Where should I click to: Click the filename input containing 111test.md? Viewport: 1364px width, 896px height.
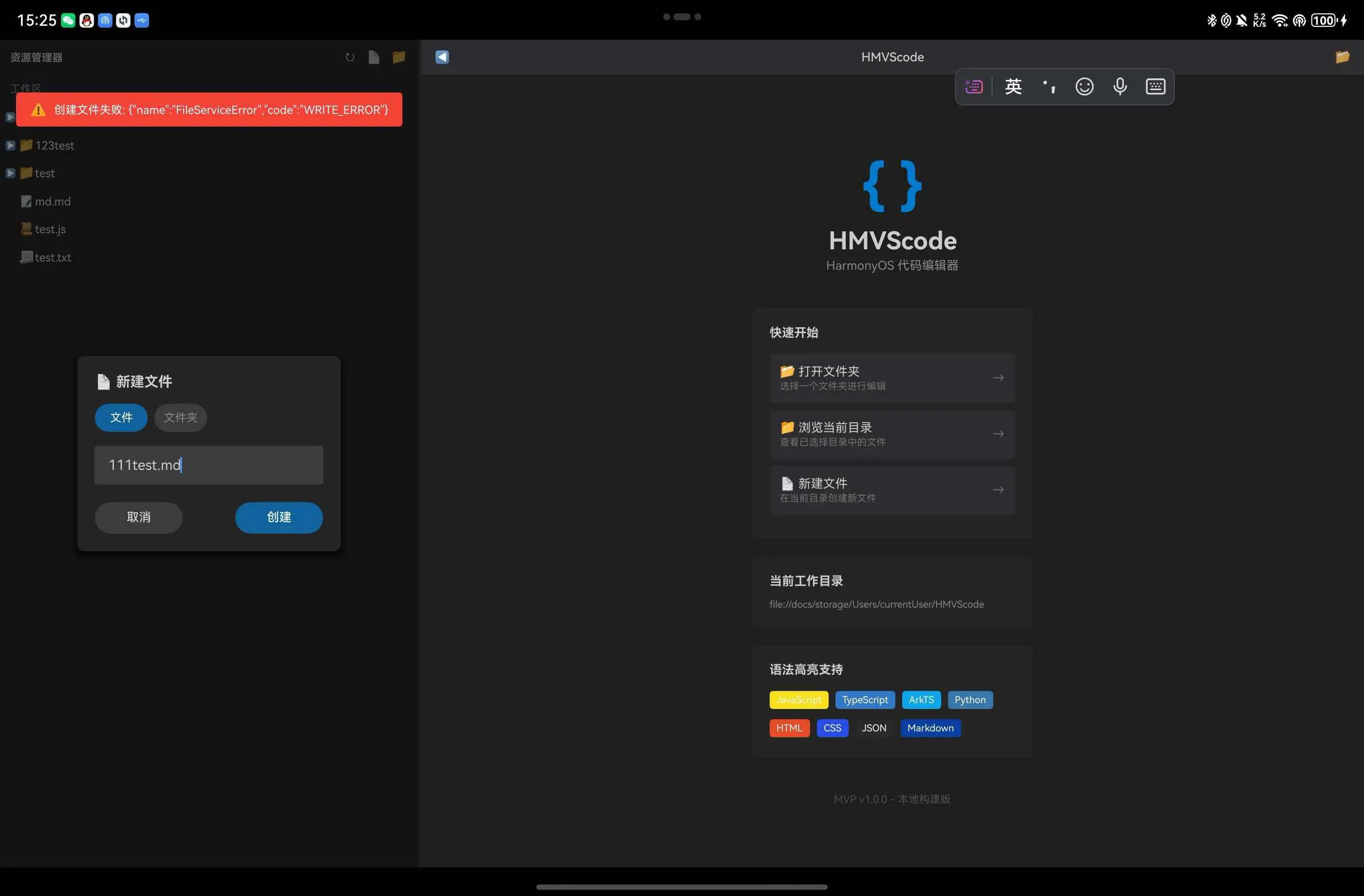pyautogui.click(x=208, y=465)
